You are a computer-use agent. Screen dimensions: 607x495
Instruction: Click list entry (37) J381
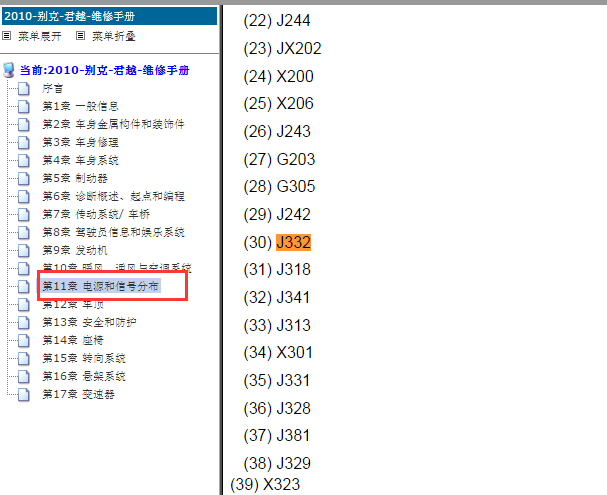277,436
